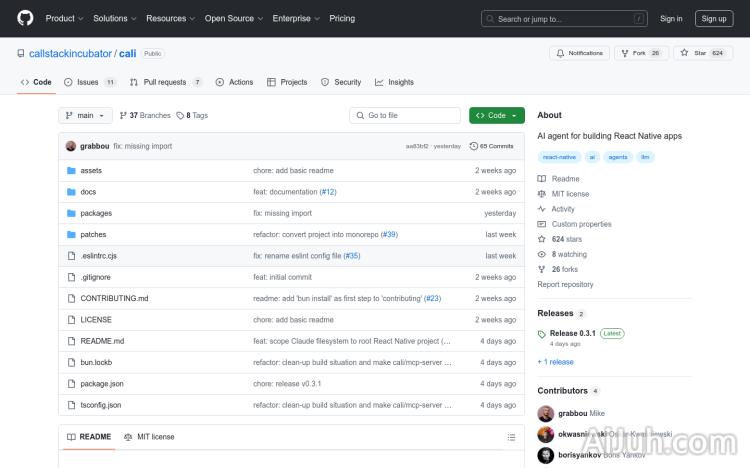Viewport: 750px width, 468px height.
Task: Expand the main branch dropdown
Action: [x=86, y=115]
